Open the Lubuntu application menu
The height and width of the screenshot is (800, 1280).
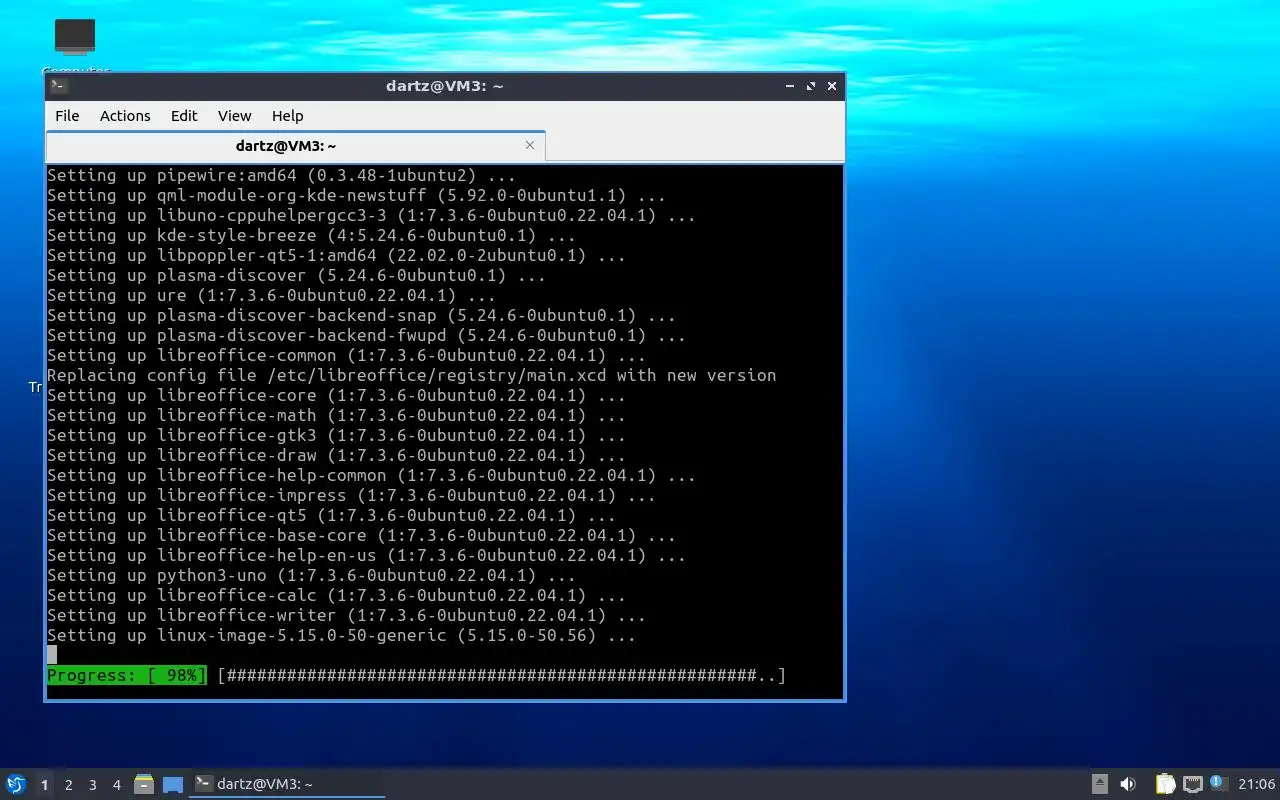coord(16,784)
